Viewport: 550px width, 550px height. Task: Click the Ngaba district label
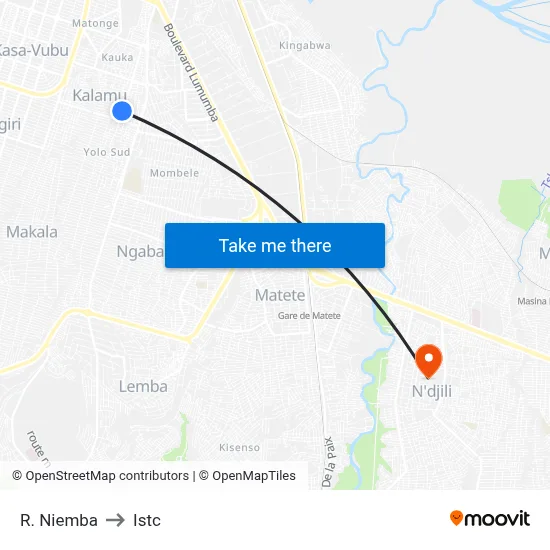[140, 251]
